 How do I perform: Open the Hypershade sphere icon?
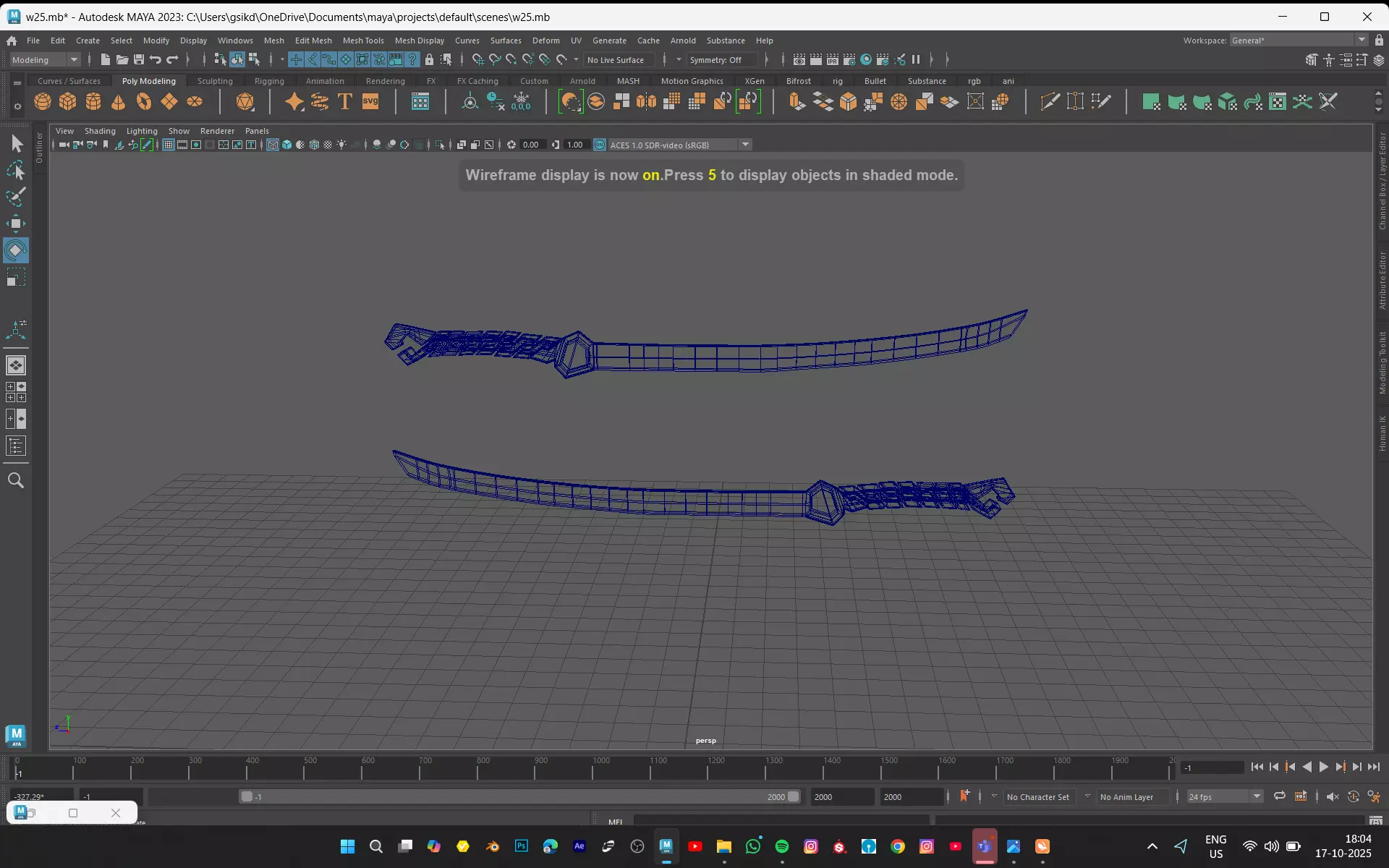coord(866,60)
